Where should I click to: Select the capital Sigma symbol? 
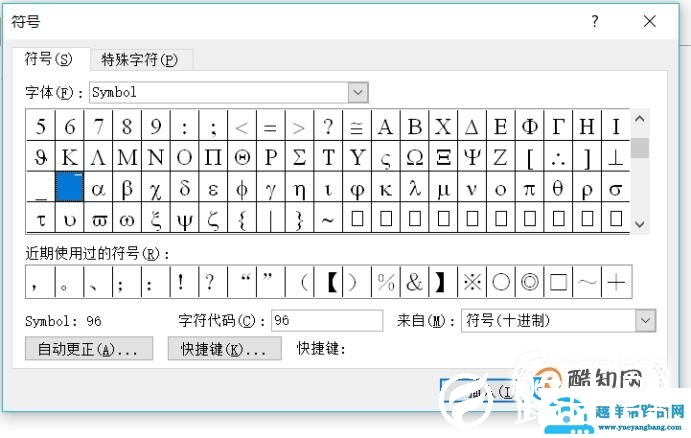coord(299,157)
